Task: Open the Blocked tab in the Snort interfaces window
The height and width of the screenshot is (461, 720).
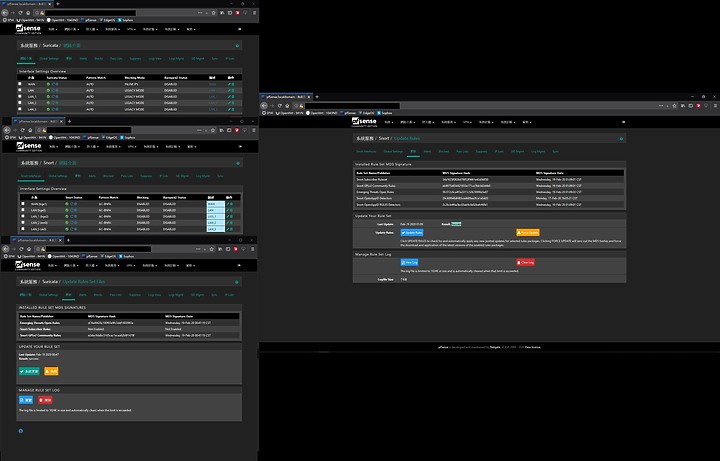Action: click(x=108, y=176)
